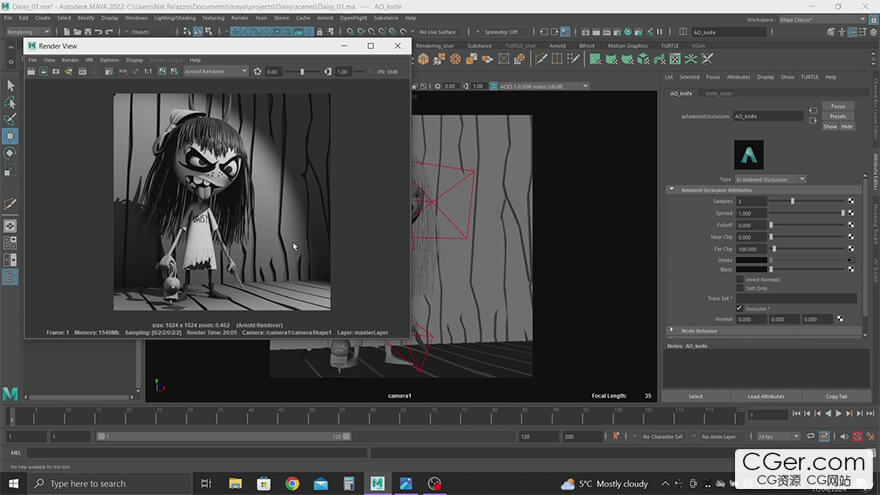This screenshot has width=880, height=495.
Task: Click Redo previous render in Render View
Action: 31,72
